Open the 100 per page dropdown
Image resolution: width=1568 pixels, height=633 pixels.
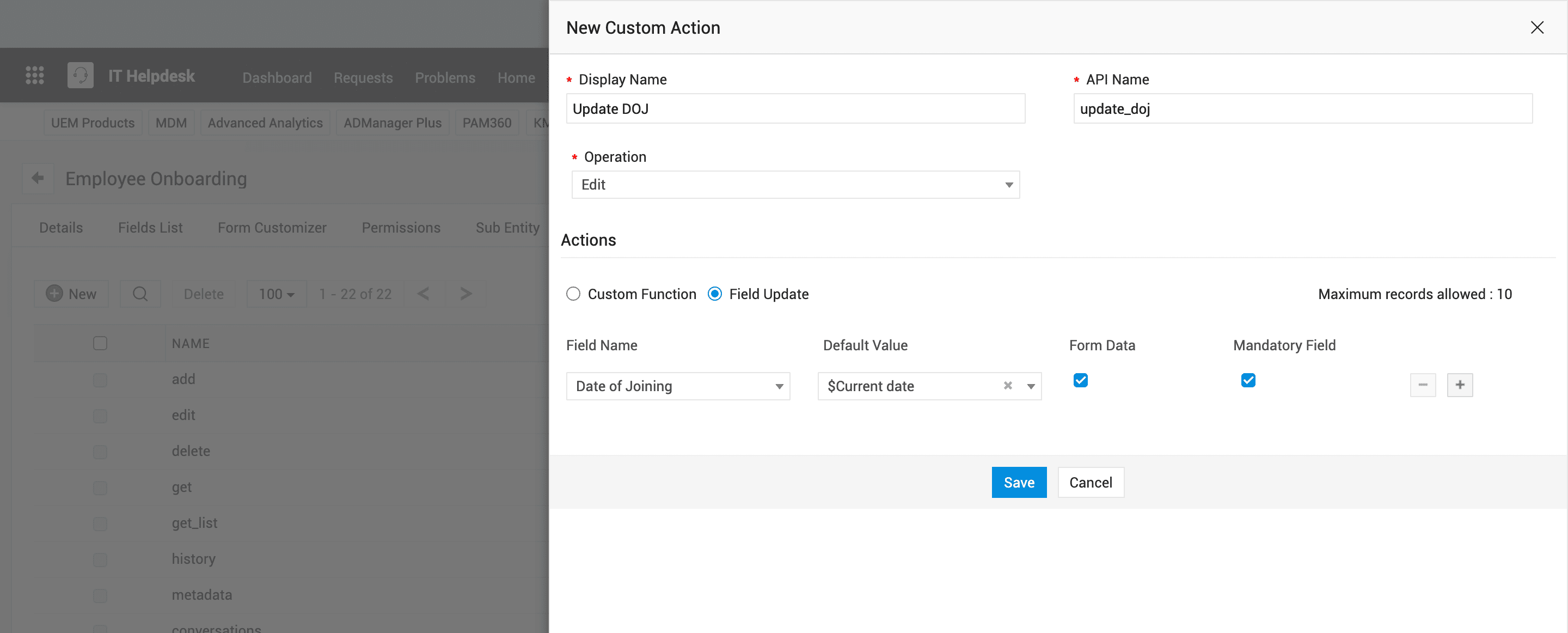click(277, 294)
